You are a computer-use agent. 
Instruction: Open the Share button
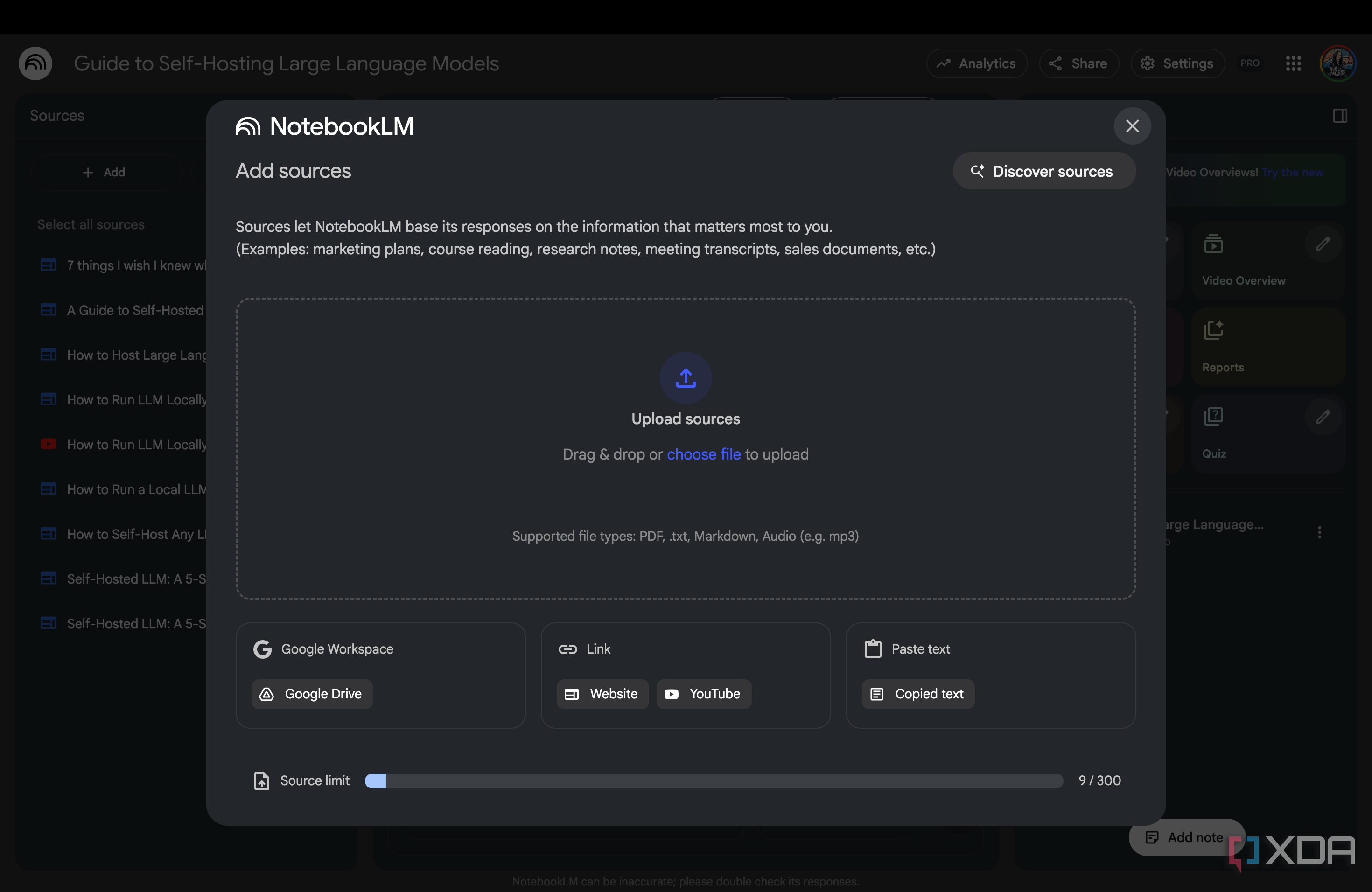tap(1078, 63)
